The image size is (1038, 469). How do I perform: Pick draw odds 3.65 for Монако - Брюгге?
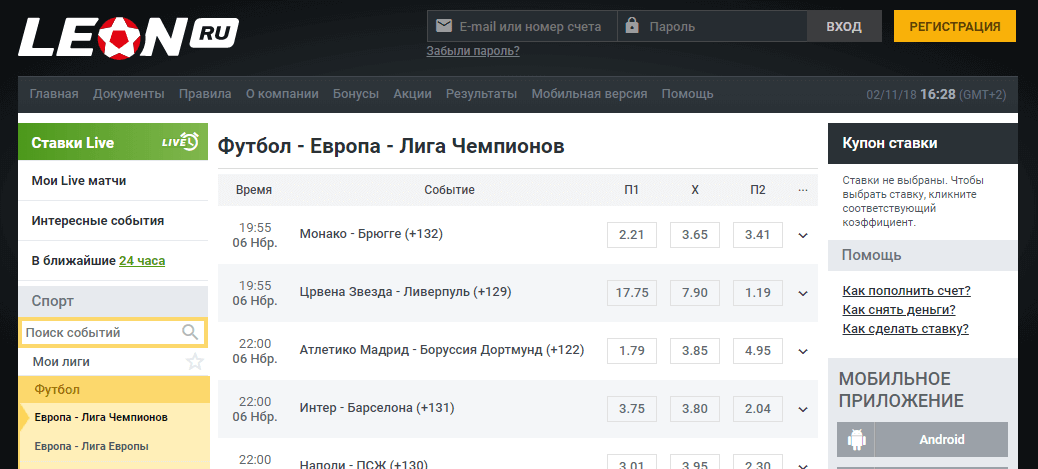(x=695, y=235)
